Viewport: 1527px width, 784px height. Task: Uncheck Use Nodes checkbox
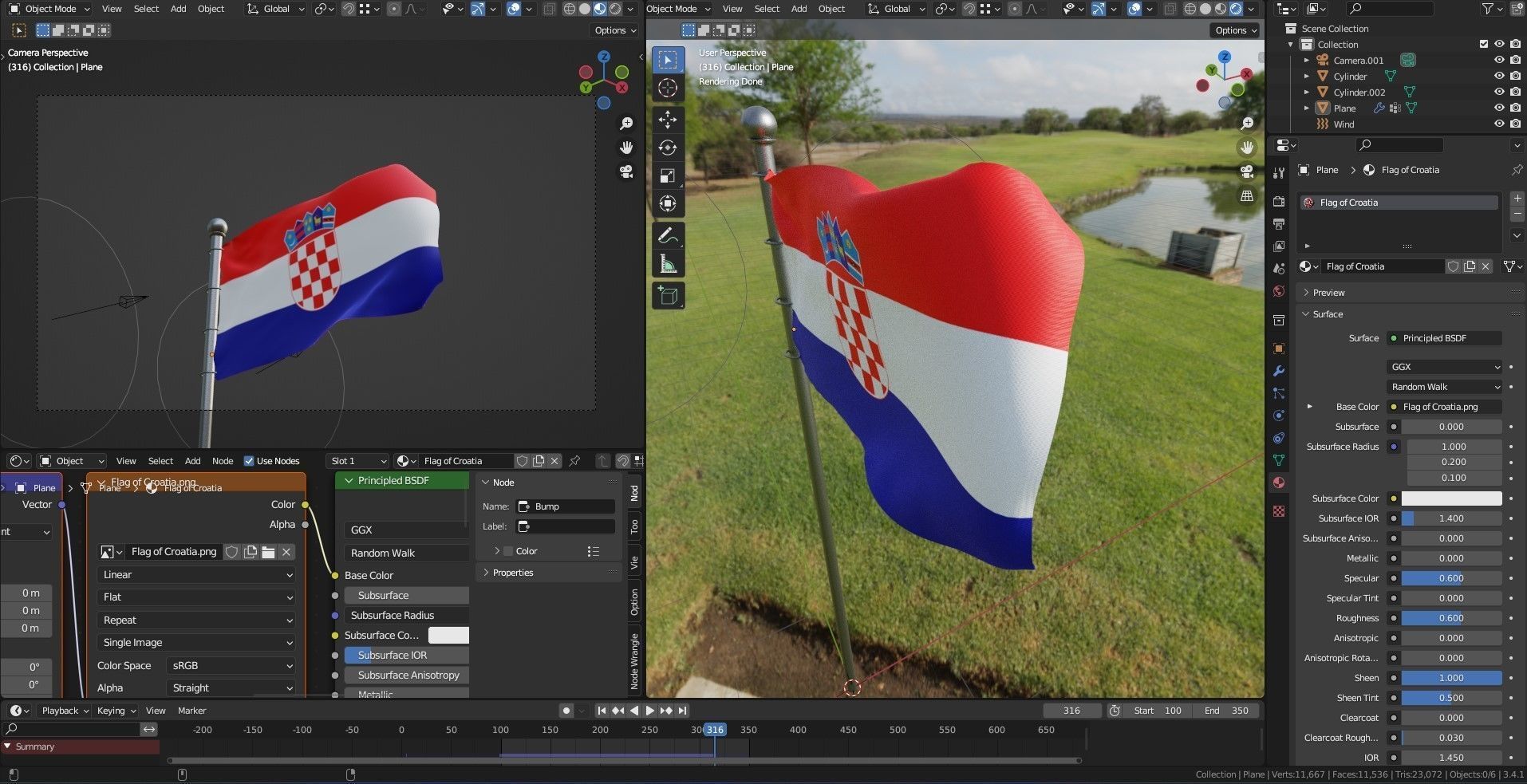pyautogui.click(x=249, y=461)
